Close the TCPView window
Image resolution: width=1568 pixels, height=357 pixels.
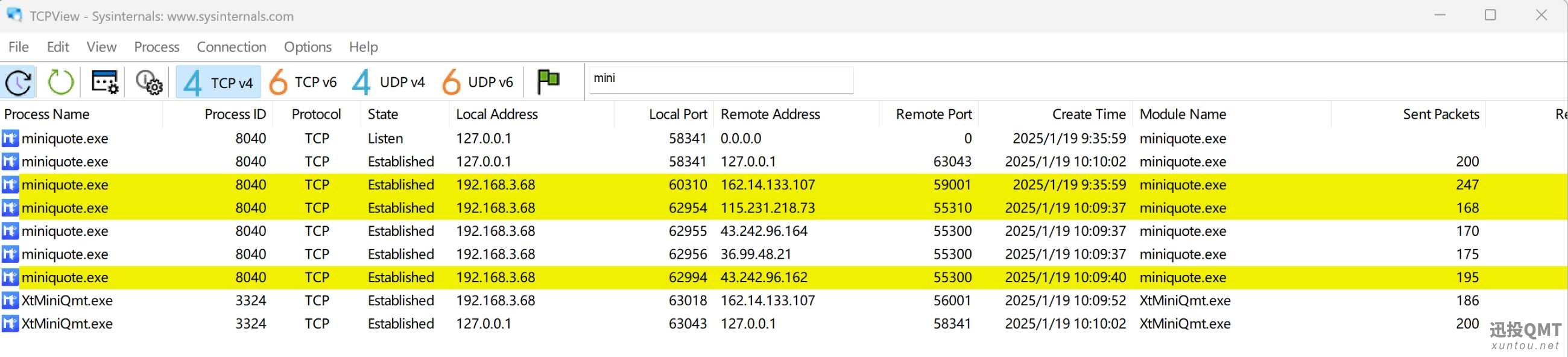click(x=1541, y=14)
